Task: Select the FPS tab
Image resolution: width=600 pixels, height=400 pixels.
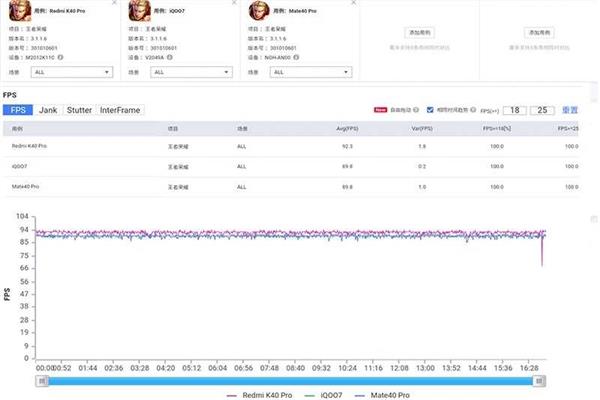Action: coord(18,110)
